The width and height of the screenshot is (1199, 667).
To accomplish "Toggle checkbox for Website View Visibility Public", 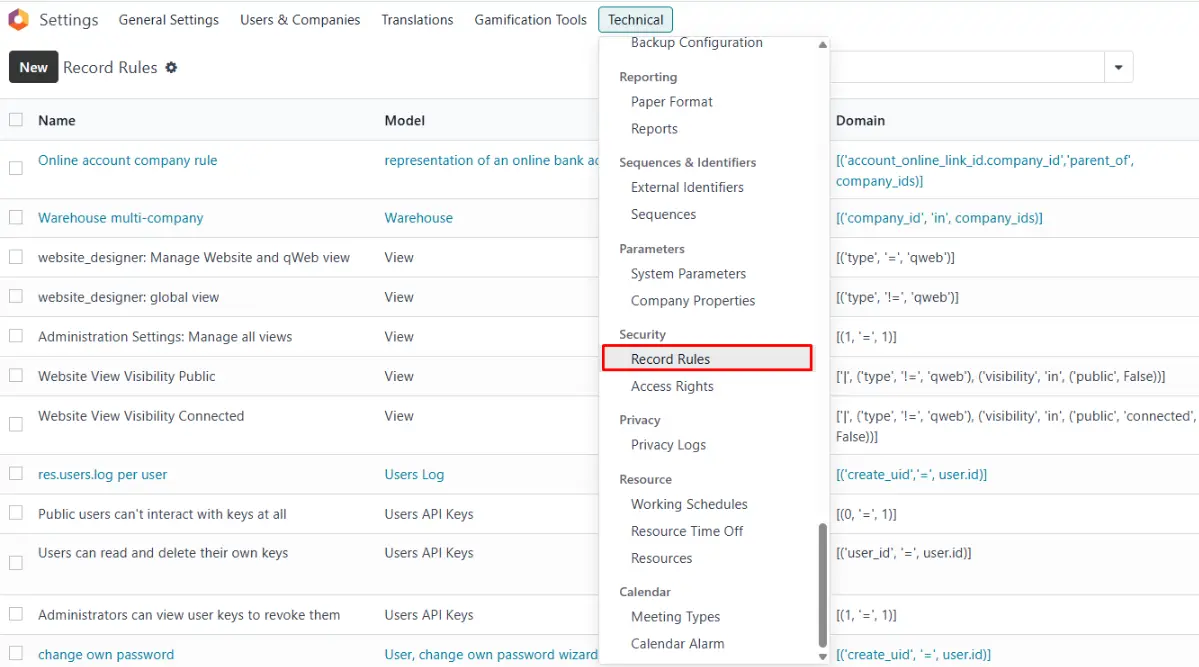I will pos(16,376).
